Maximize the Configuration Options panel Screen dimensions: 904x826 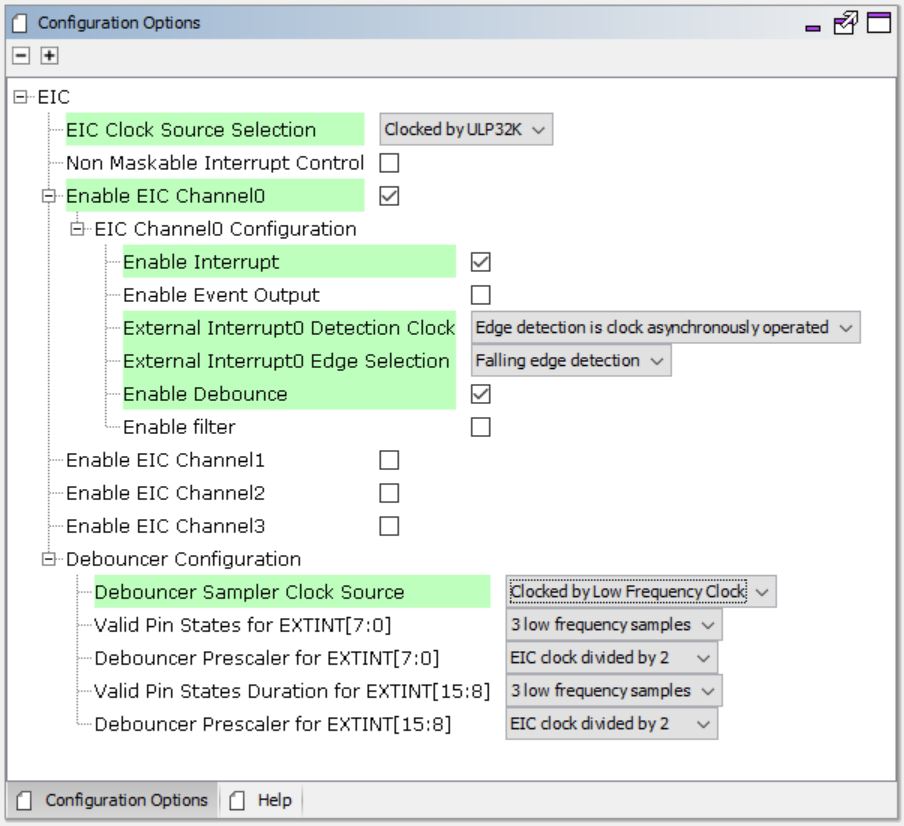(x=878, y=23)
